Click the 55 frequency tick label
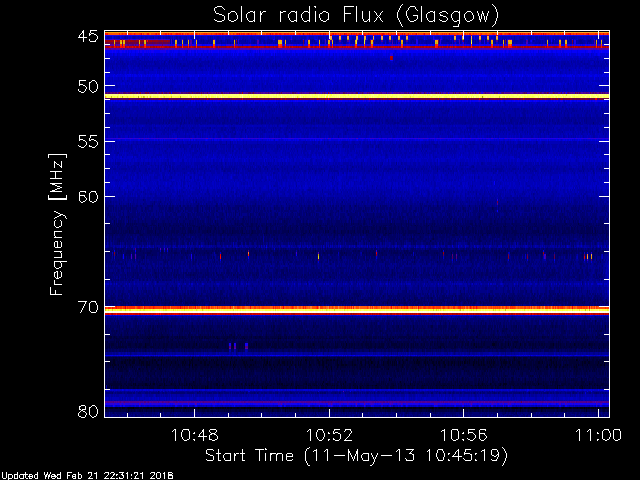The height and width of the screenshot is (480, 640). click(x=88, y=142)
